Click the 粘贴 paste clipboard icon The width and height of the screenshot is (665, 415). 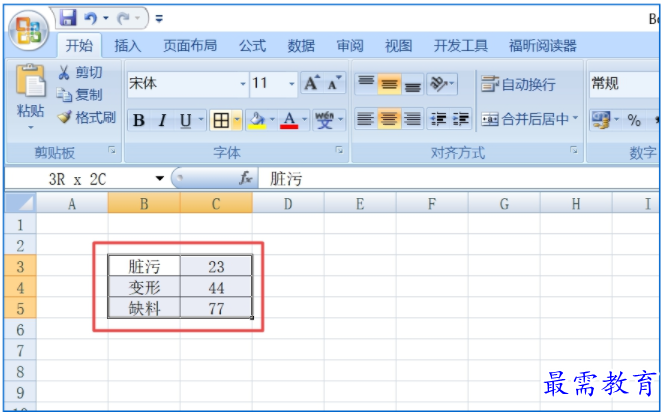point(30,81)
